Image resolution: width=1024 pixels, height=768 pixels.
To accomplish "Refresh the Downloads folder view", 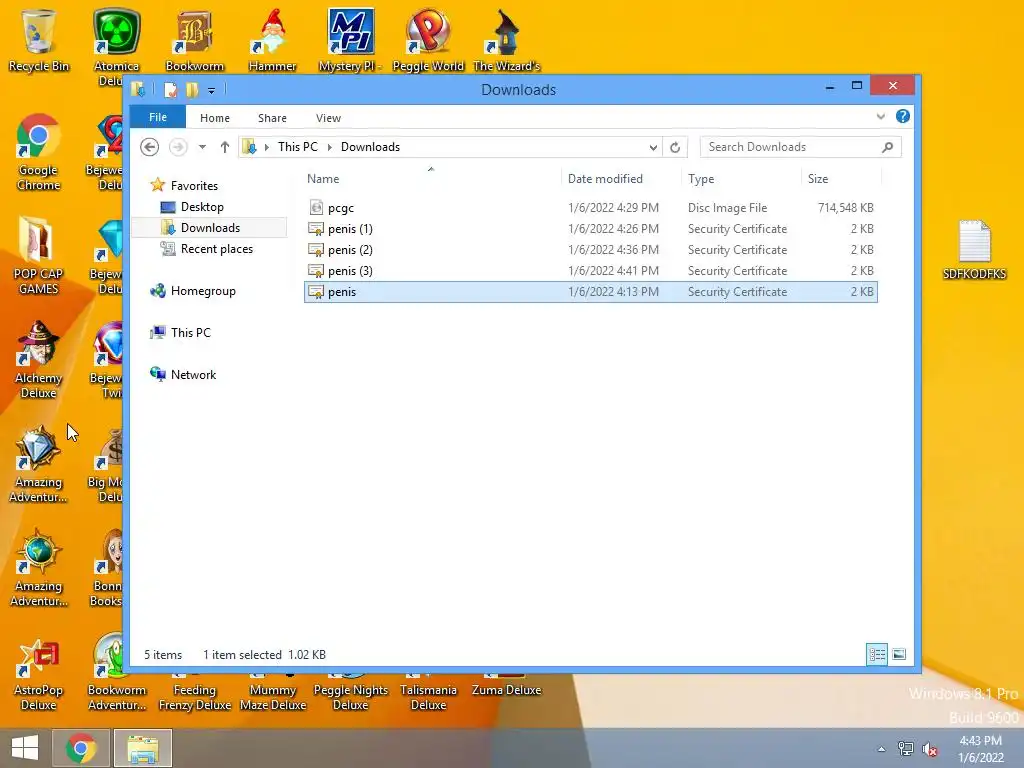I will [675, 147].
